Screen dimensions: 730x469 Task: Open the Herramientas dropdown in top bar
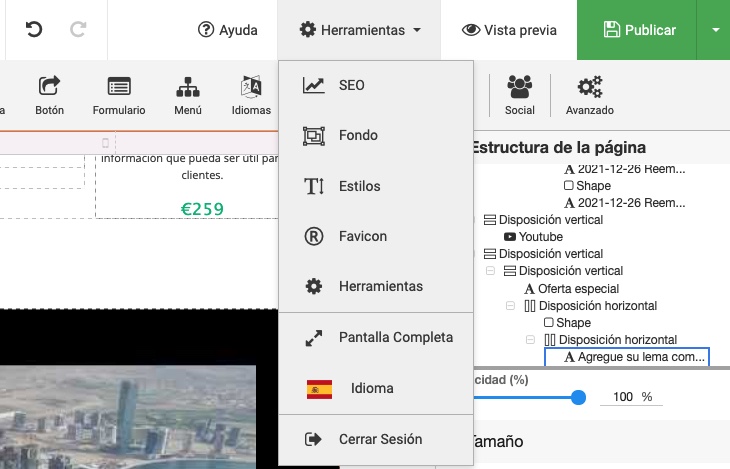point(360,30)
